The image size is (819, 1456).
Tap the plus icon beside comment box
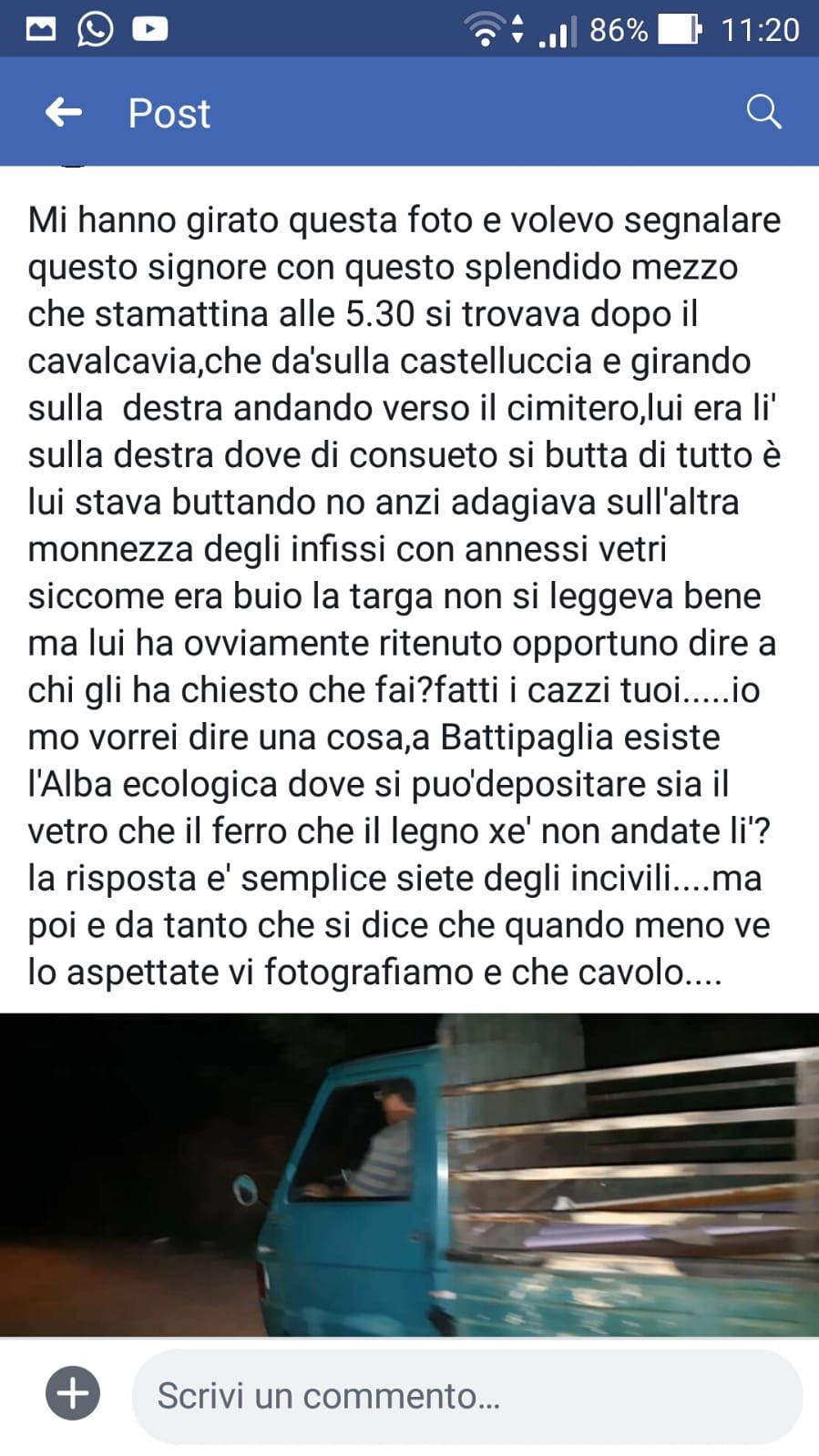[x=73, y=1393]
